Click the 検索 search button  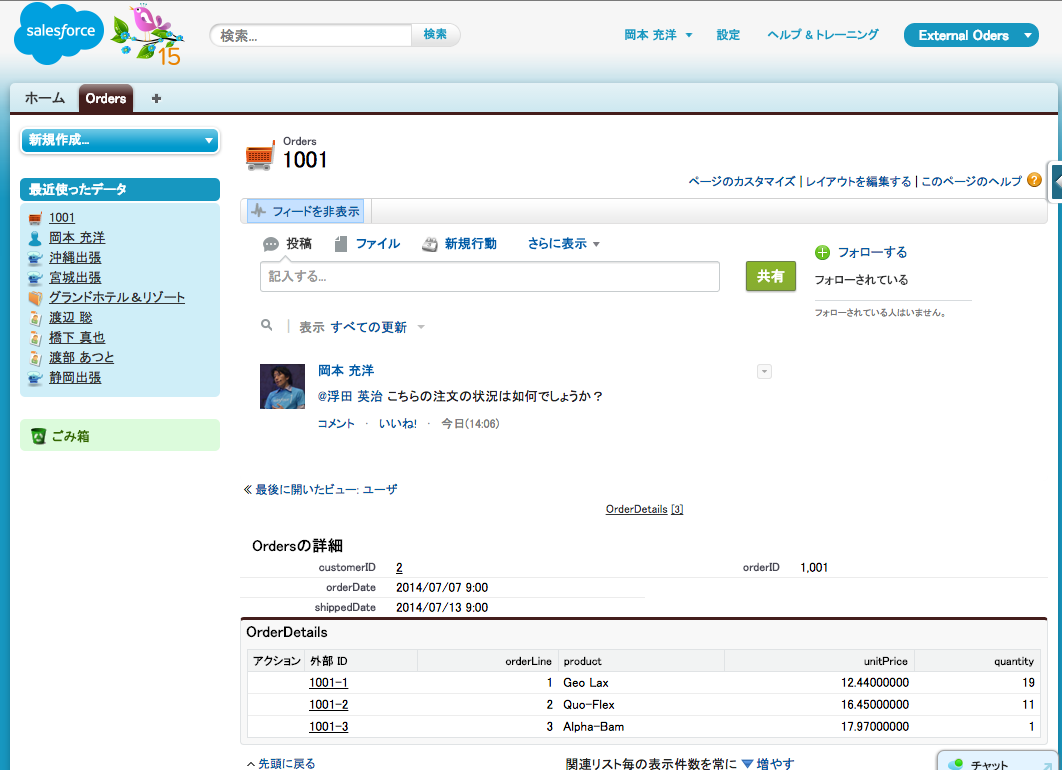(x=436, y=35)
